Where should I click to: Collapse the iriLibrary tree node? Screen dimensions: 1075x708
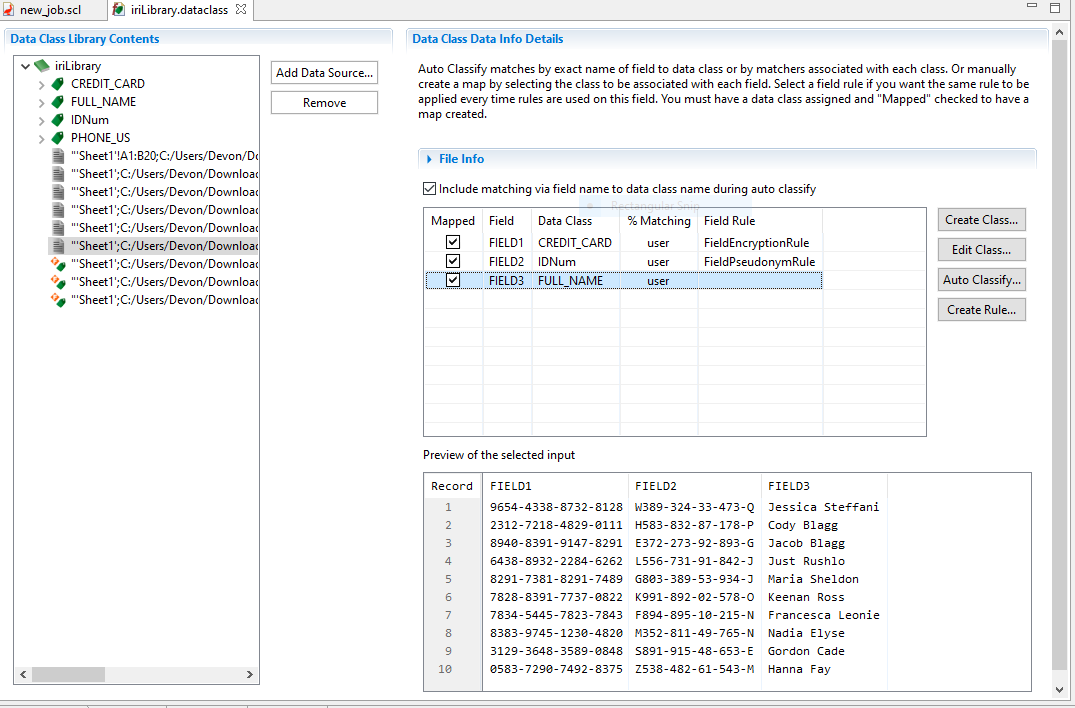pos(25,66)
